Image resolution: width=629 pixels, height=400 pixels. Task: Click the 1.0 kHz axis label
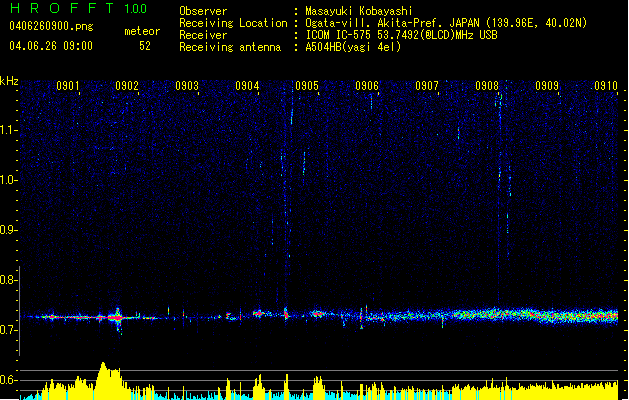click(8, 180)
